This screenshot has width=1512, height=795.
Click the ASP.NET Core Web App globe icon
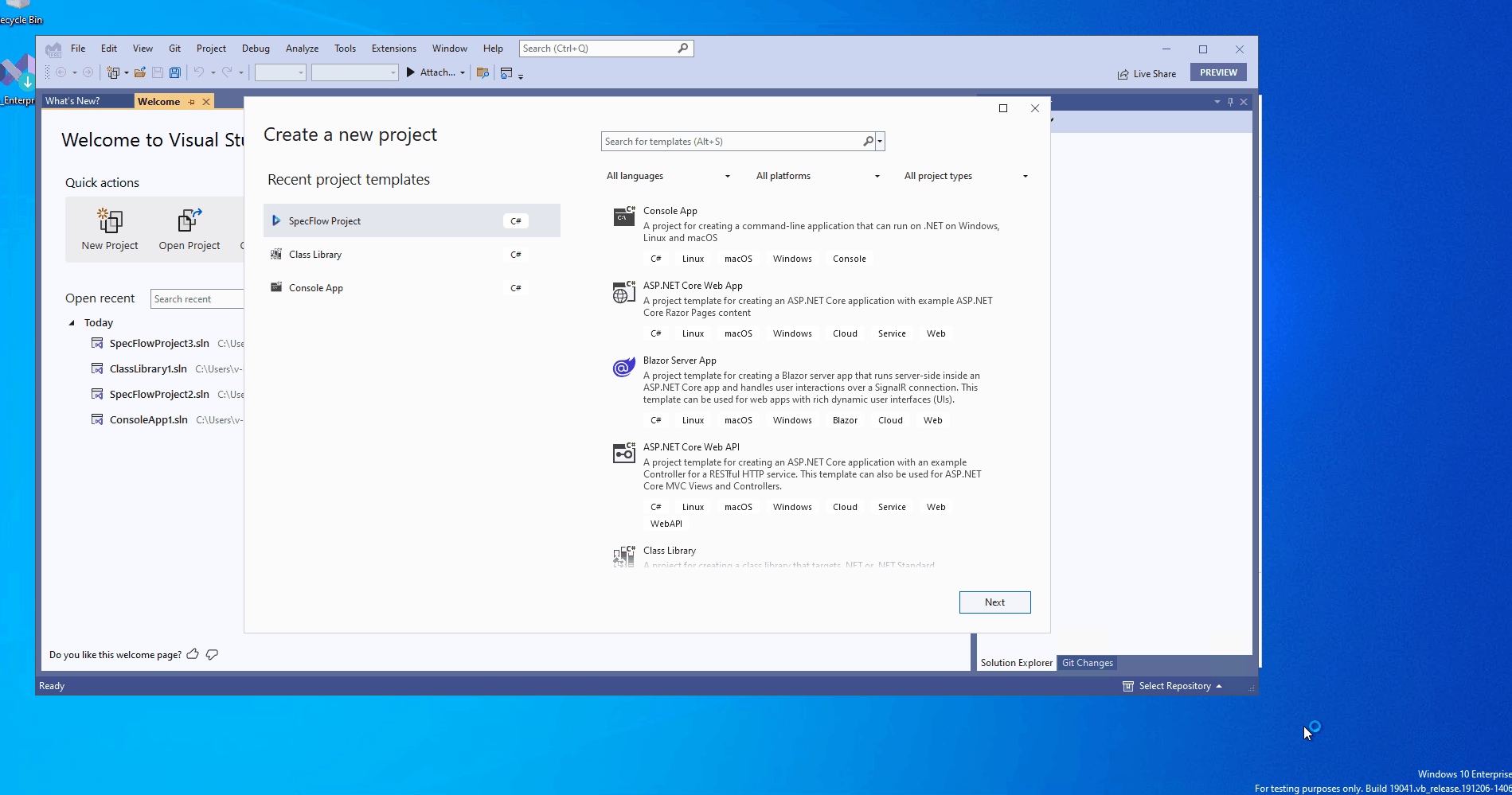(x=624, y=292)
